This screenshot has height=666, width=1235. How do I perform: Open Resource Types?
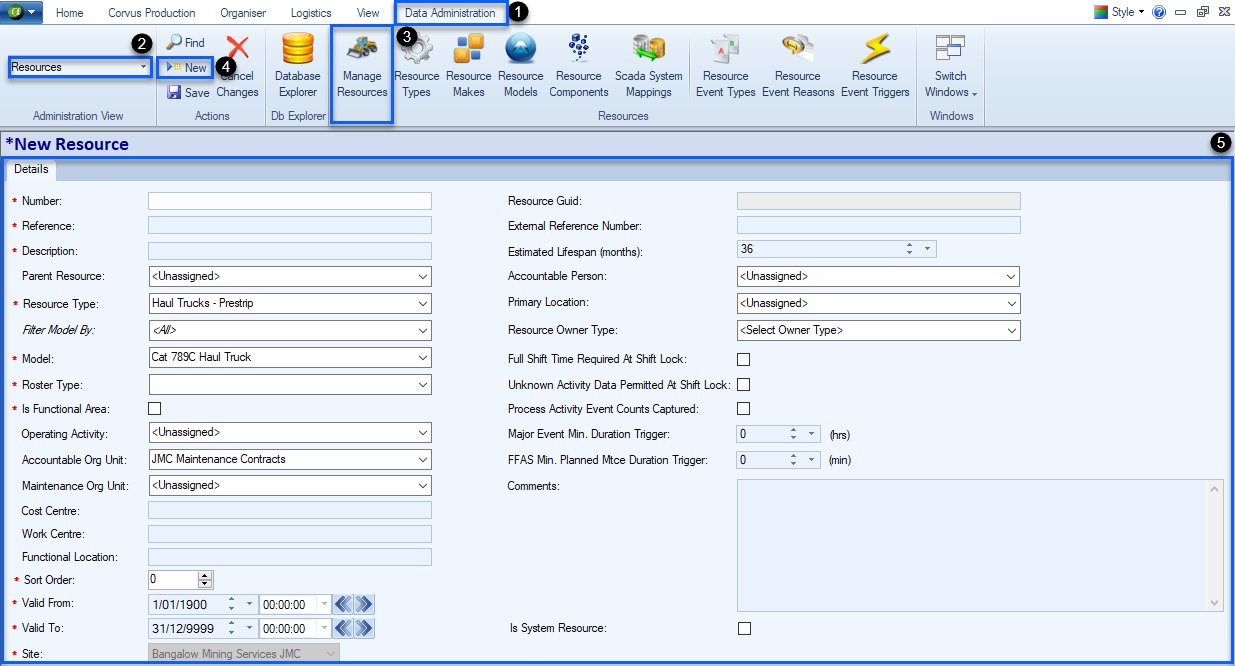tap(417, 66)
